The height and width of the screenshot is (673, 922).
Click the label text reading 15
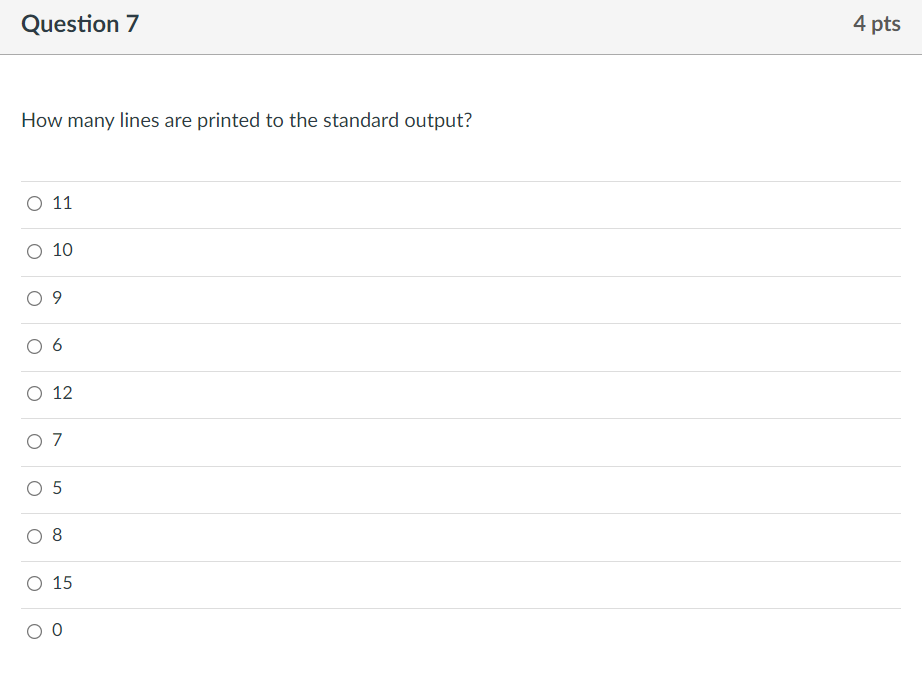click(62, 583)
